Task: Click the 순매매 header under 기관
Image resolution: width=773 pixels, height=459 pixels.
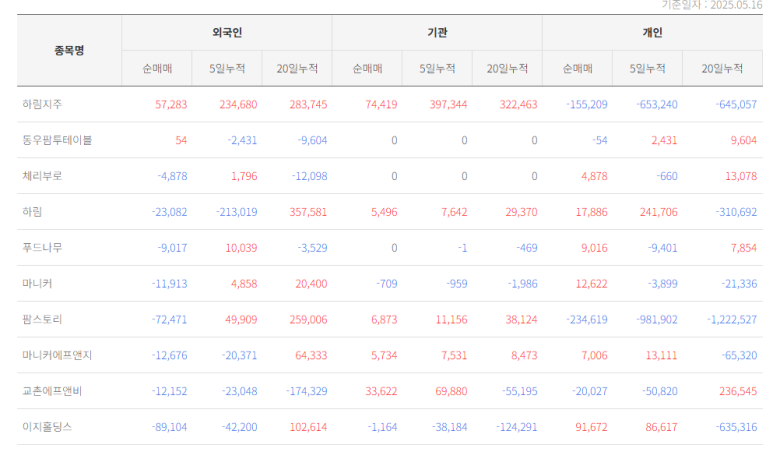Action: (x=367, y=69)
